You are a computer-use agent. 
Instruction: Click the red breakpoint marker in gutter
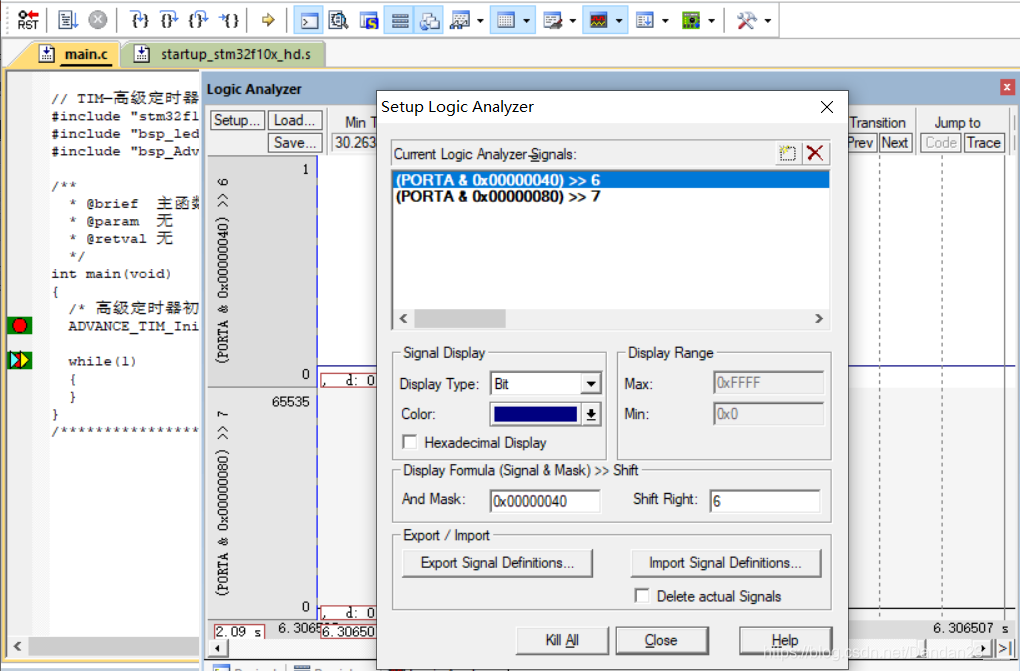point(20,325)
